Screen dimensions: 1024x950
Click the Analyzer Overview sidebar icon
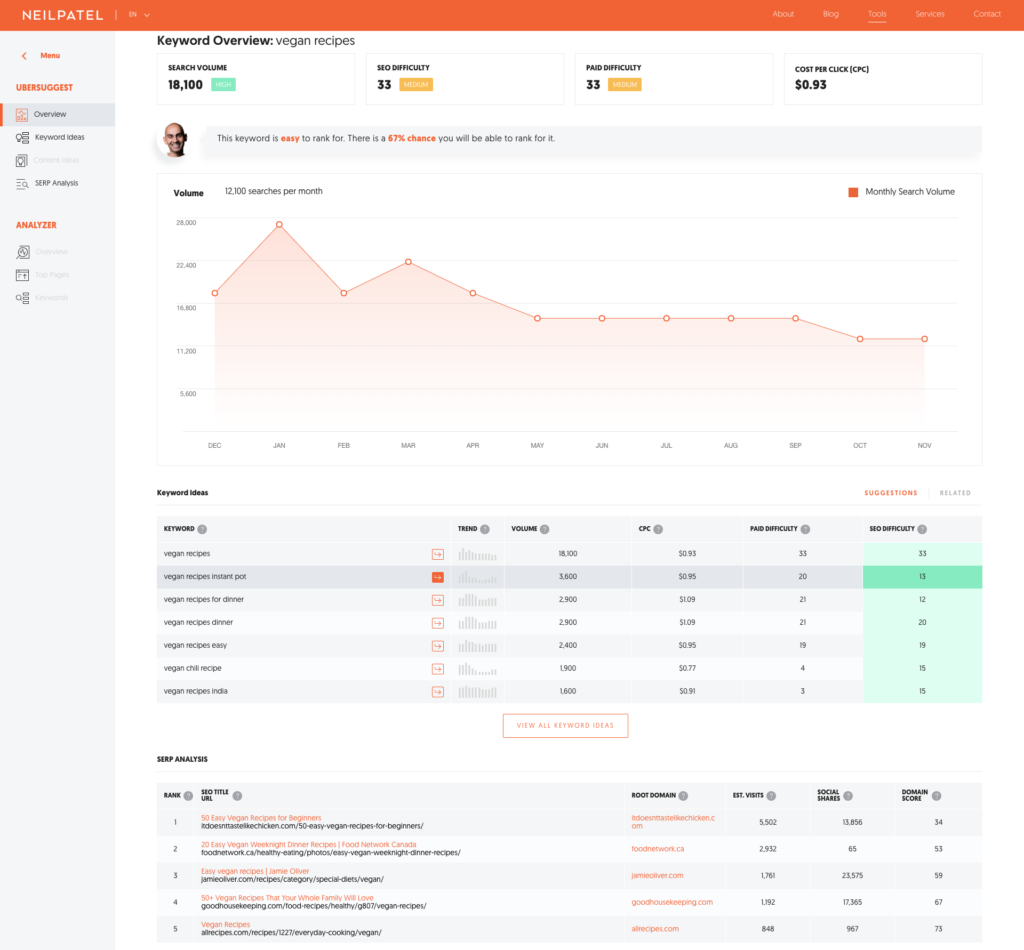click(x=23, y=252)
